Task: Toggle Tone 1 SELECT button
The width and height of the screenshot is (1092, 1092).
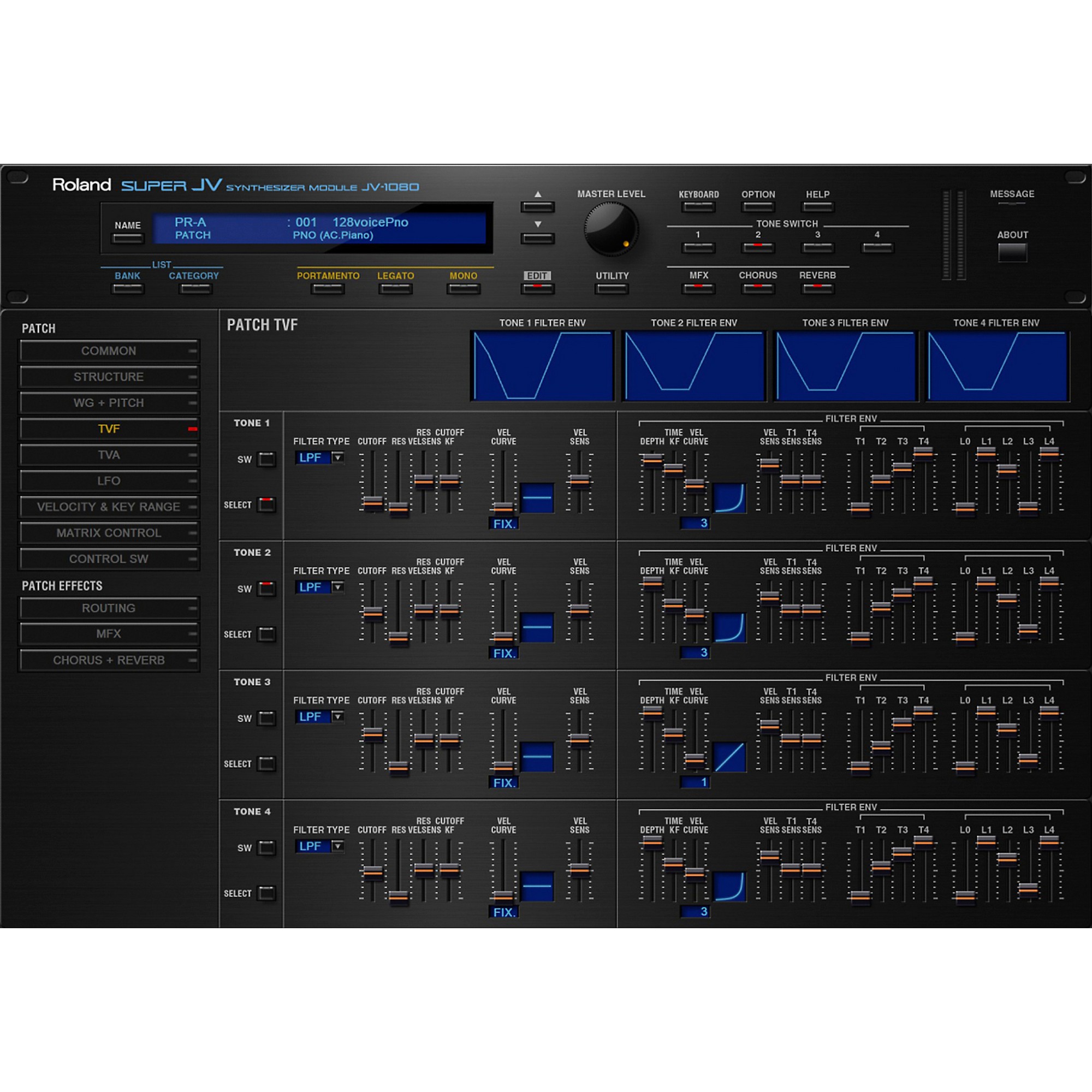Action: [266, 505]
